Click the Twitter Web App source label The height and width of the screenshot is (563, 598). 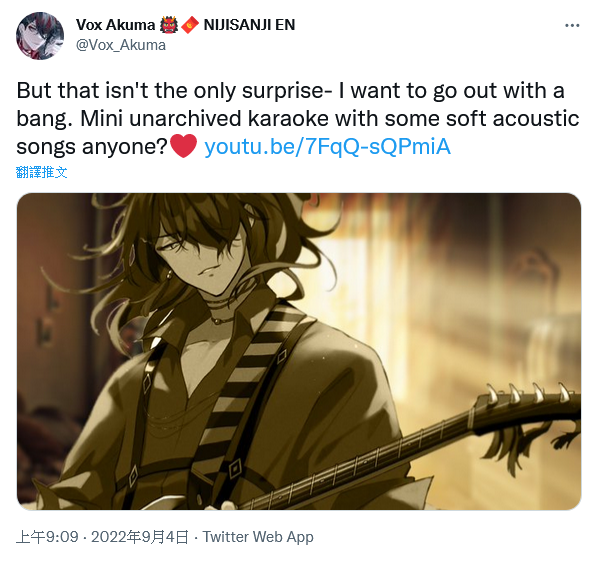point(258,537)
